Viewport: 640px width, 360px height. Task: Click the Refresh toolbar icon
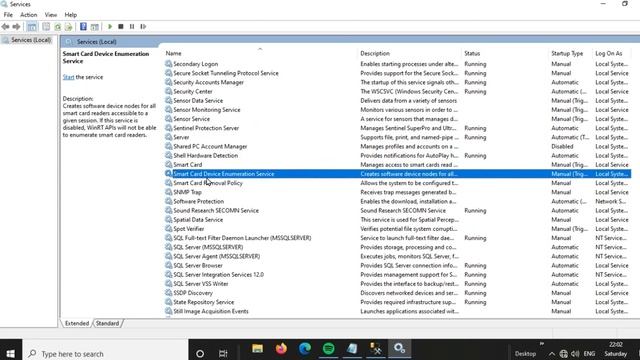coord(58,27)
